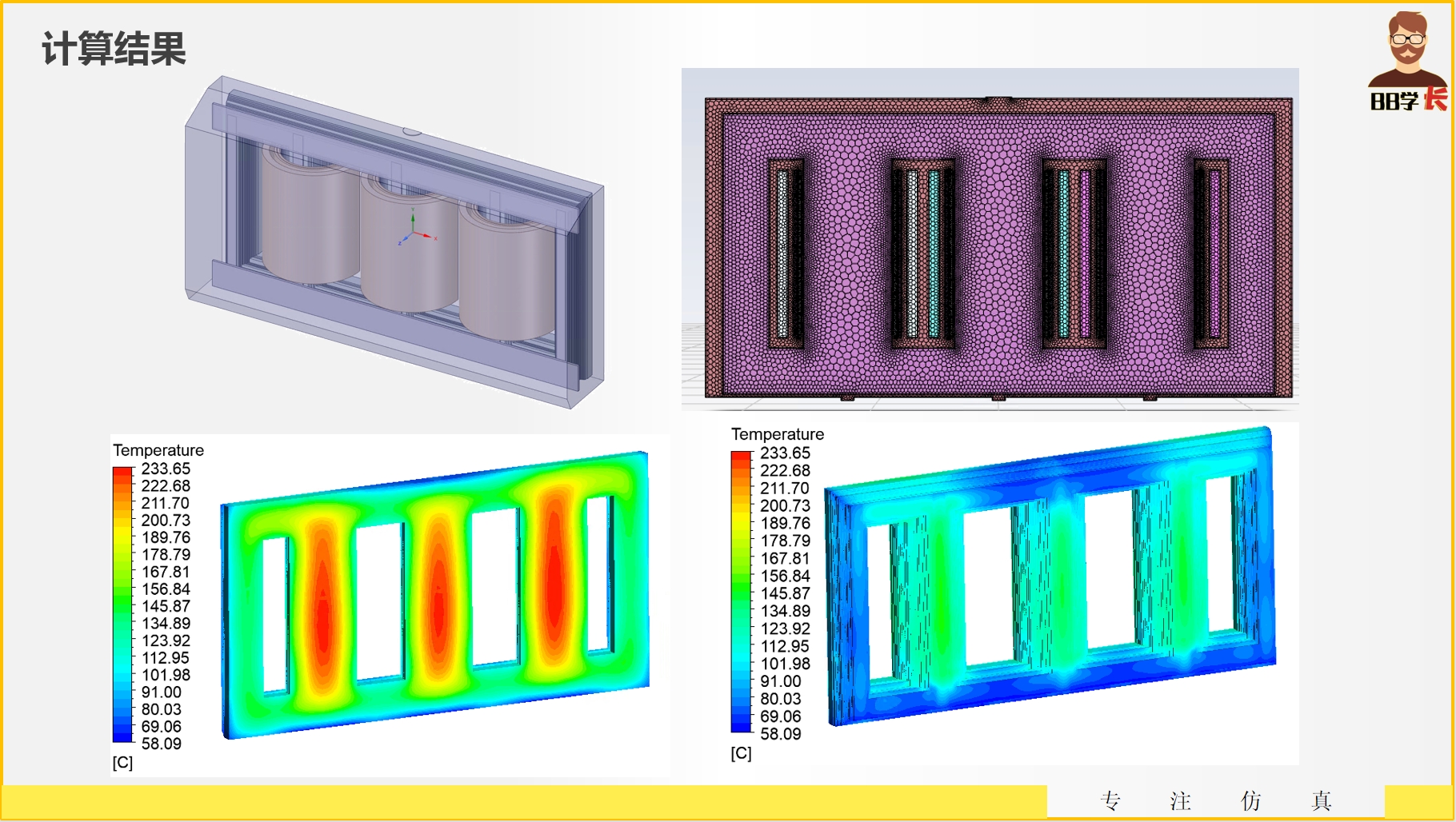Click the 58.09 minimum value in right legend
Viewport: 1456px width, 822px height.
point(780,734)
